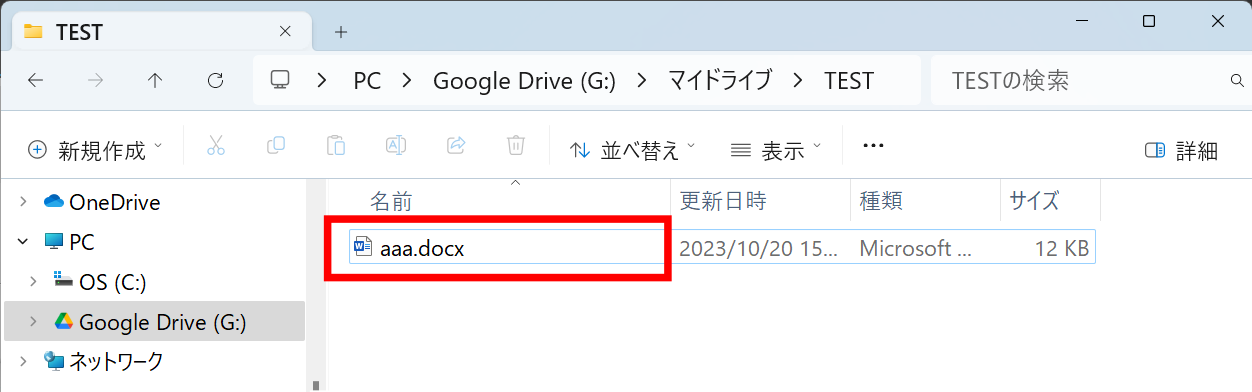Click the Copy icon in toolbar
The image size is (1252, 392).
click(276, 146)
